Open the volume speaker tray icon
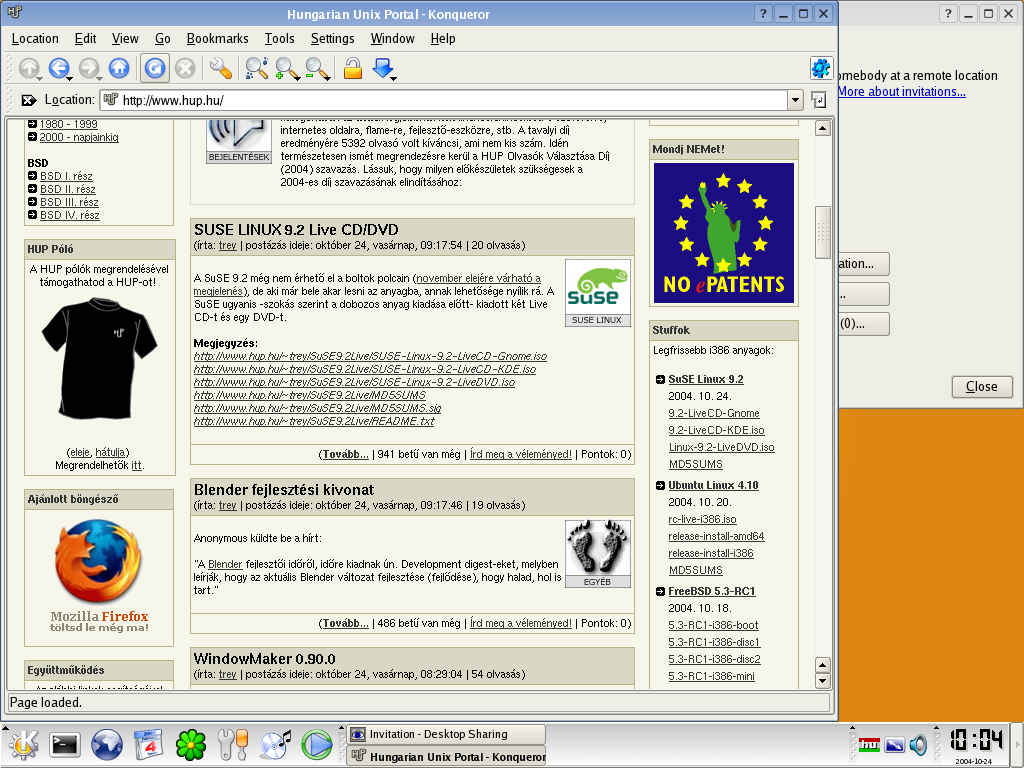Screen dimensions: 1024x768 pos(918,744)
